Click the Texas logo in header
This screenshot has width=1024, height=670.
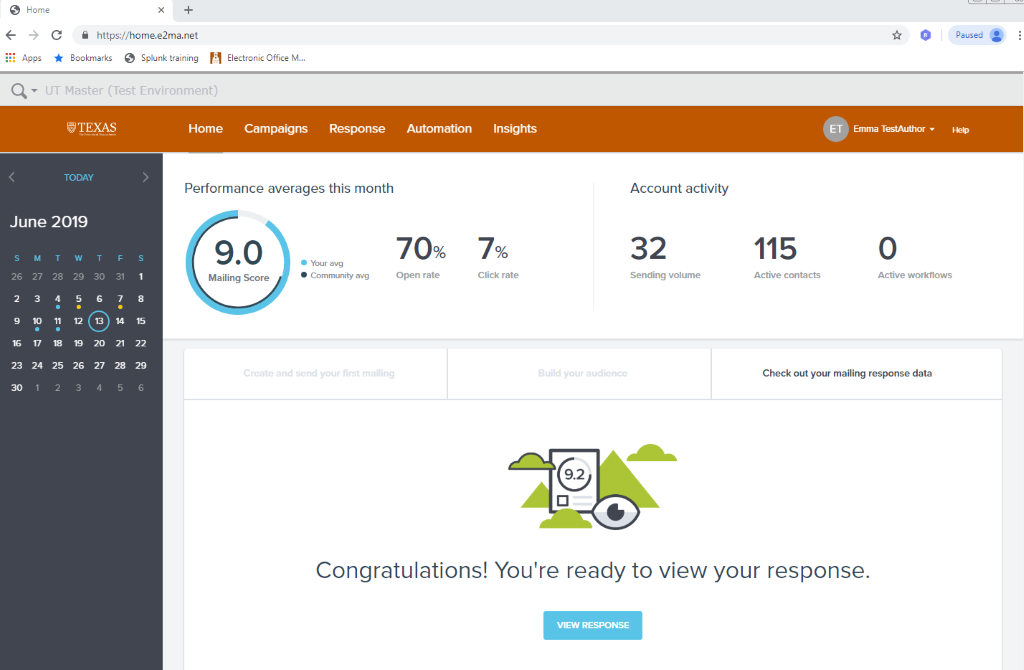point(91,128)
